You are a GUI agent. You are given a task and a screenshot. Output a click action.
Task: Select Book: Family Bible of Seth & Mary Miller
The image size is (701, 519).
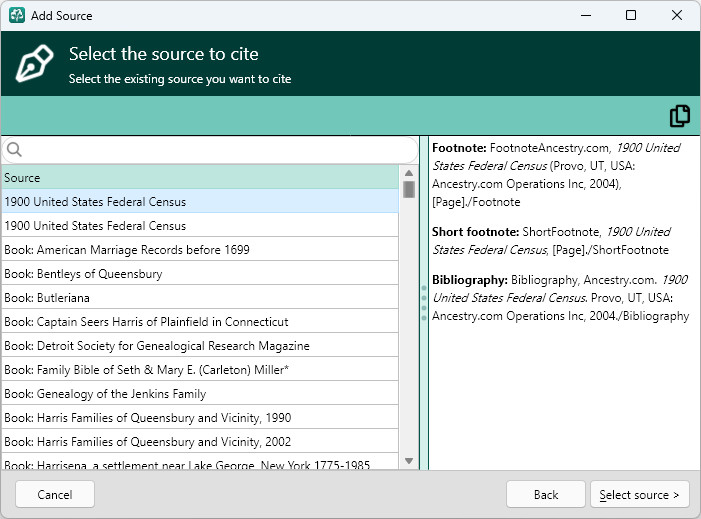point(200,370)
